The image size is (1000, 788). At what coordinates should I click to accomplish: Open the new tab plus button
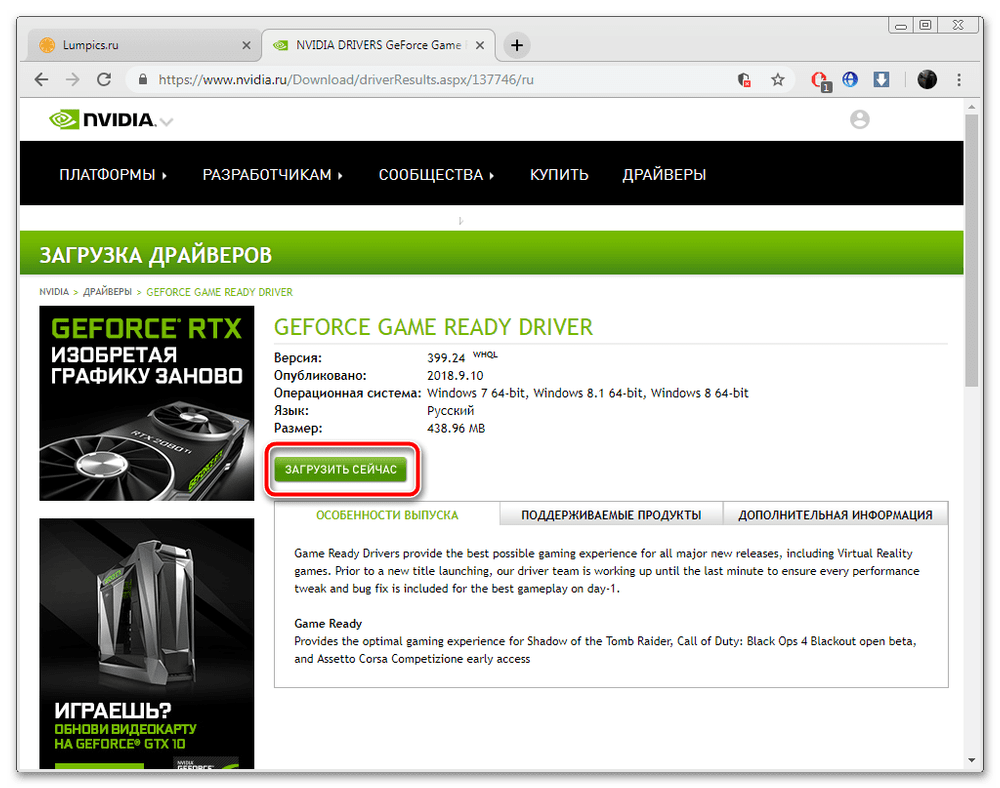pyautogui.click(x=516, y=45)
